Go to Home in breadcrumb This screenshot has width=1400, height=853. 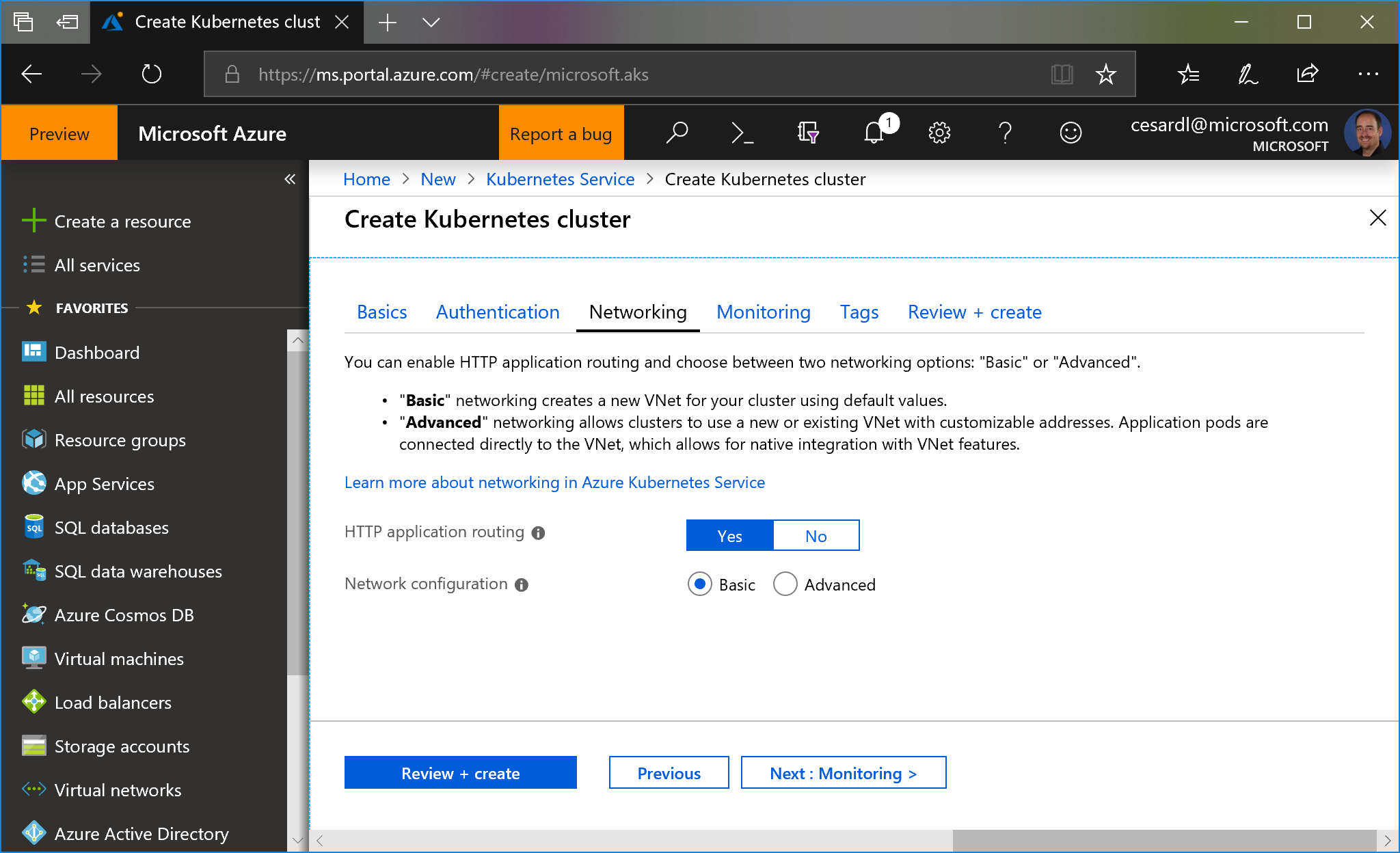click(366, 179)
